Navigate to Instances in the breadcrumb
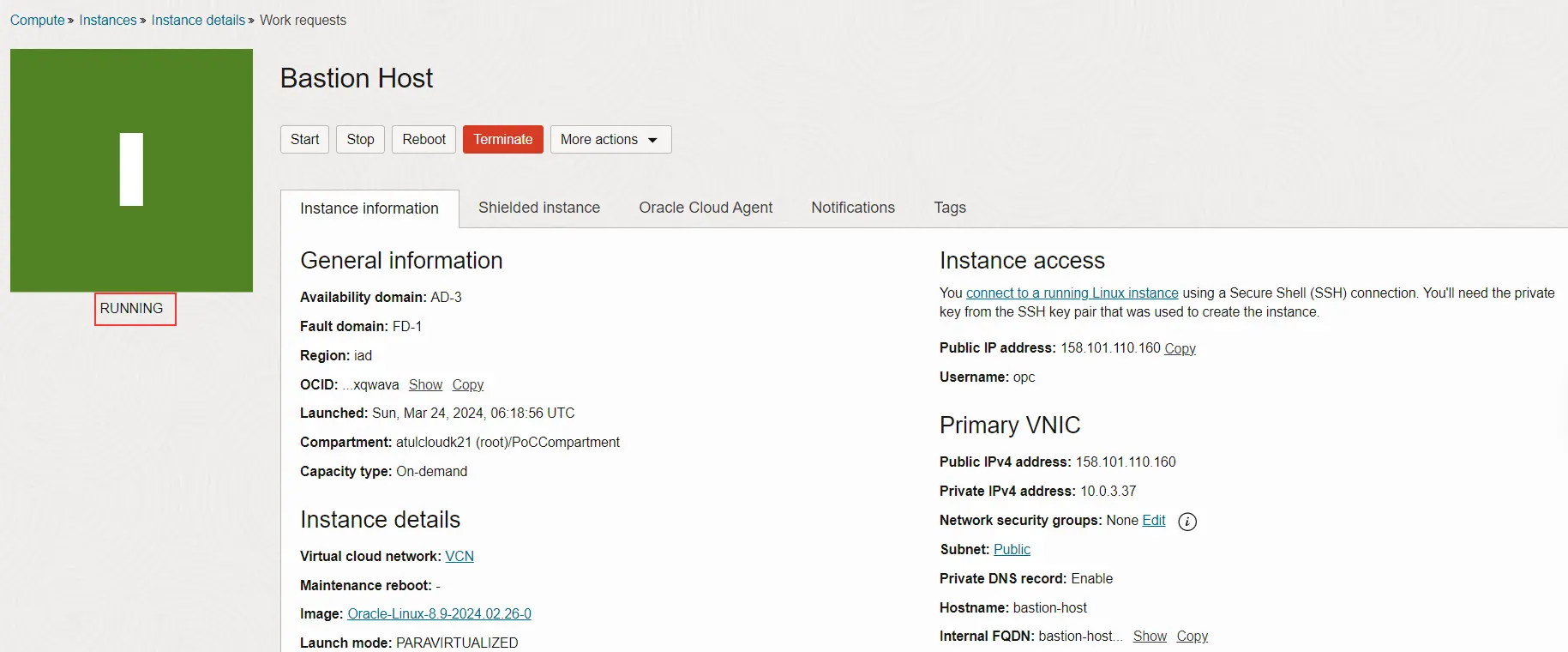The height and width of the screenshot is (652, 1568). [107, 21]
